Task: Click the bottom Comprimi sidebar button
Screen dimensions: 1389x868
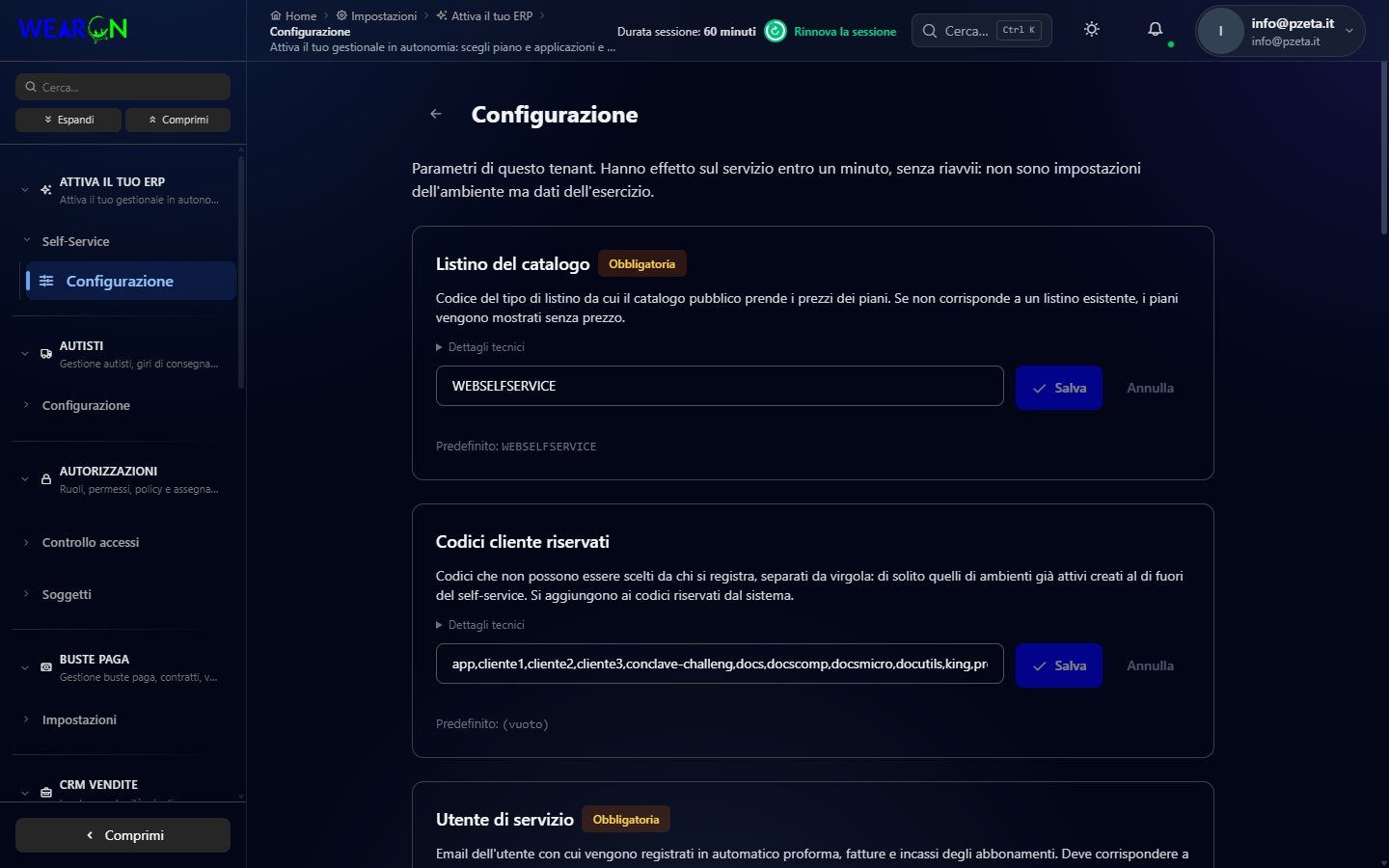Action: (x=123, y=835)
